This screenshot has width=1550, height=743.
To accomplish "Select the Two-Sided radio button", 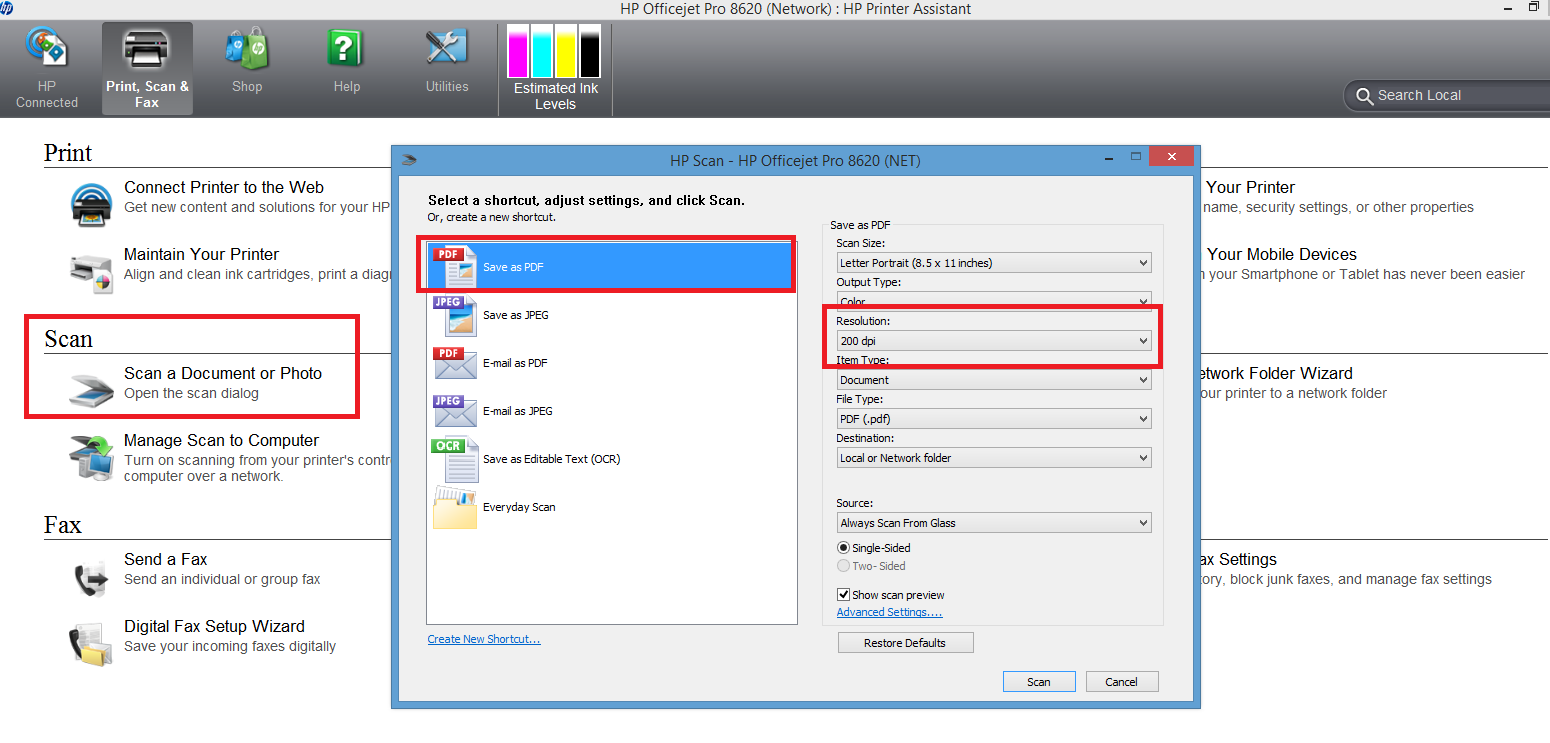I will [843, 566].
